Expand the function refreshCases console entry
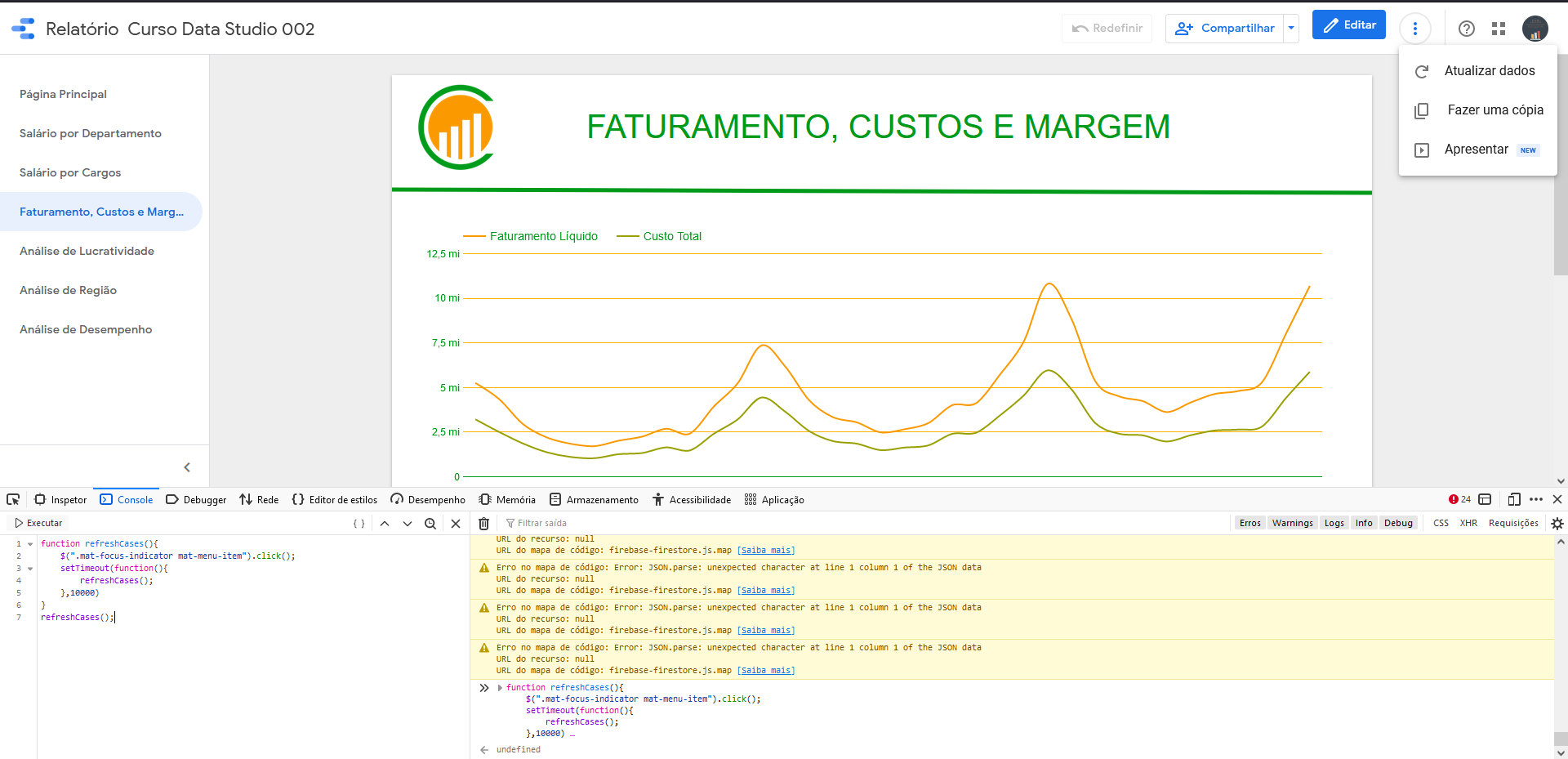This screenshot has width=1568, height=759. [x=500, y=688]
